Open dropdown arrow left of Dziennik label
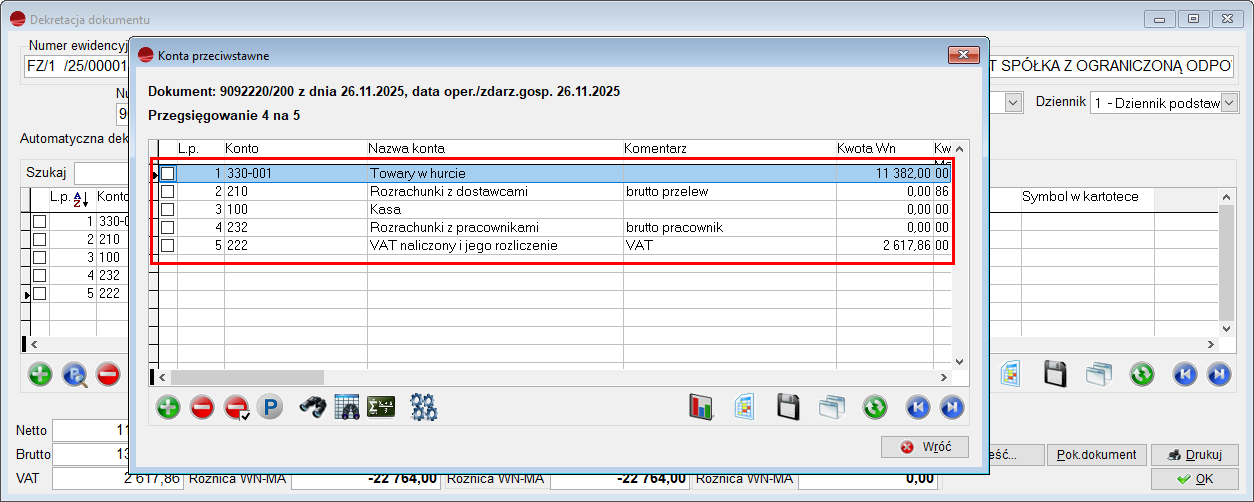Screen dimensions: 1254x502 coord(1012,103)
